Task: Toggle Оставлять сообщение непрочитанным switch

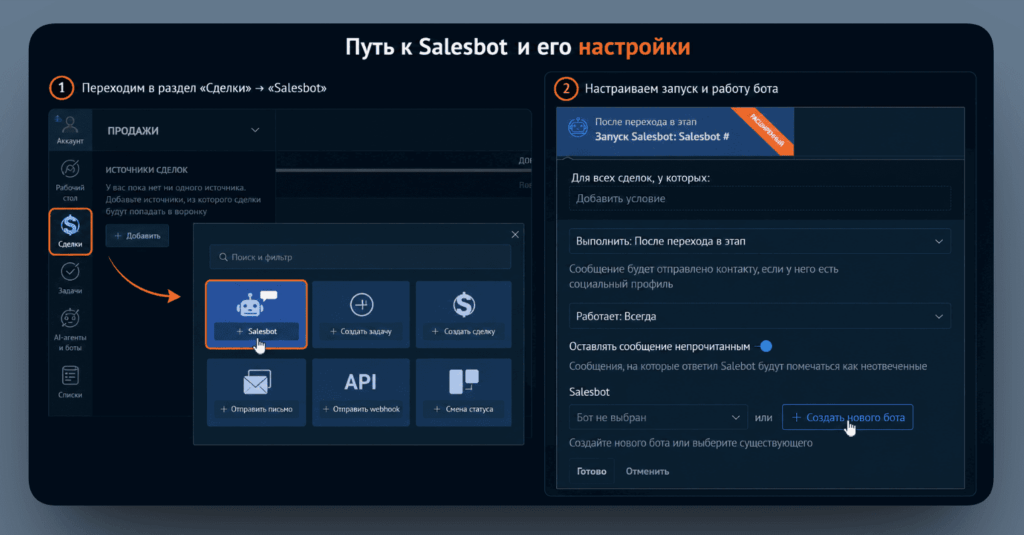Action: point(765,346)
